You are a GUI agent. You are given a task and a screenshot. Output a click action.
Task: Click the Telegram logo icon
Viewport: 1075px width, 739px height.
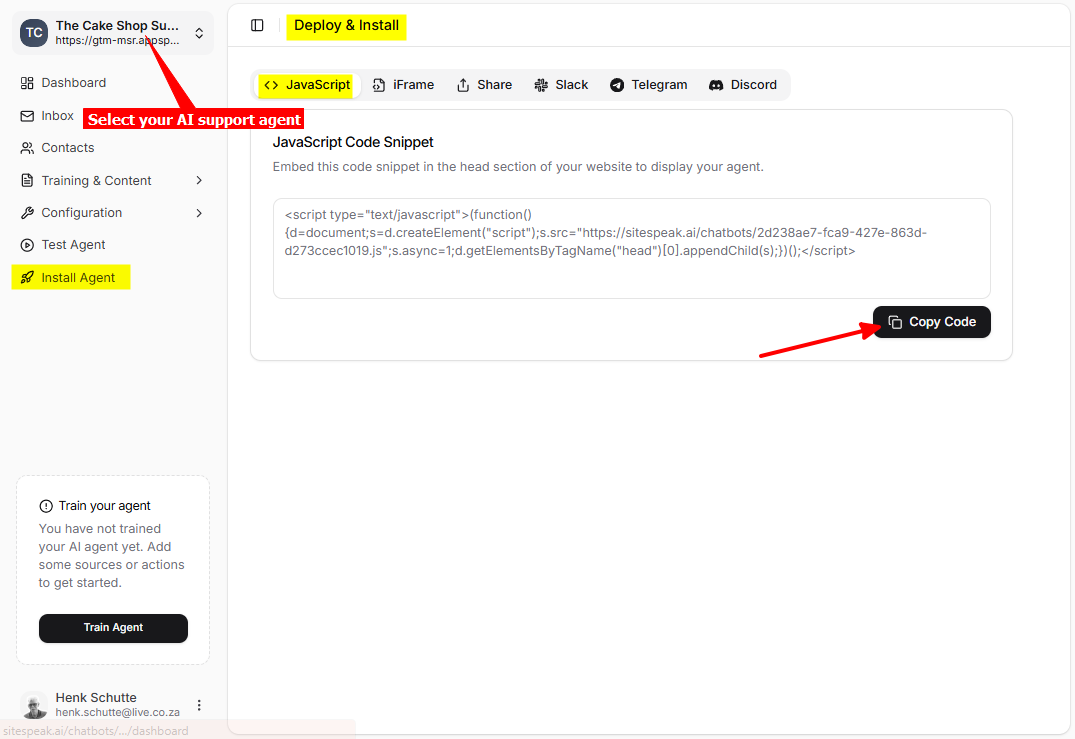click(617, 85)
